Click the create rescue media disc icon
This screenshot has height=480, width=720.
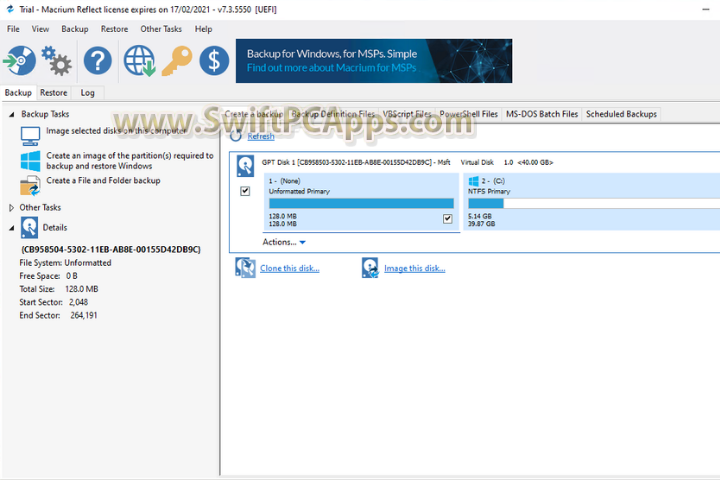coord(19,60)
